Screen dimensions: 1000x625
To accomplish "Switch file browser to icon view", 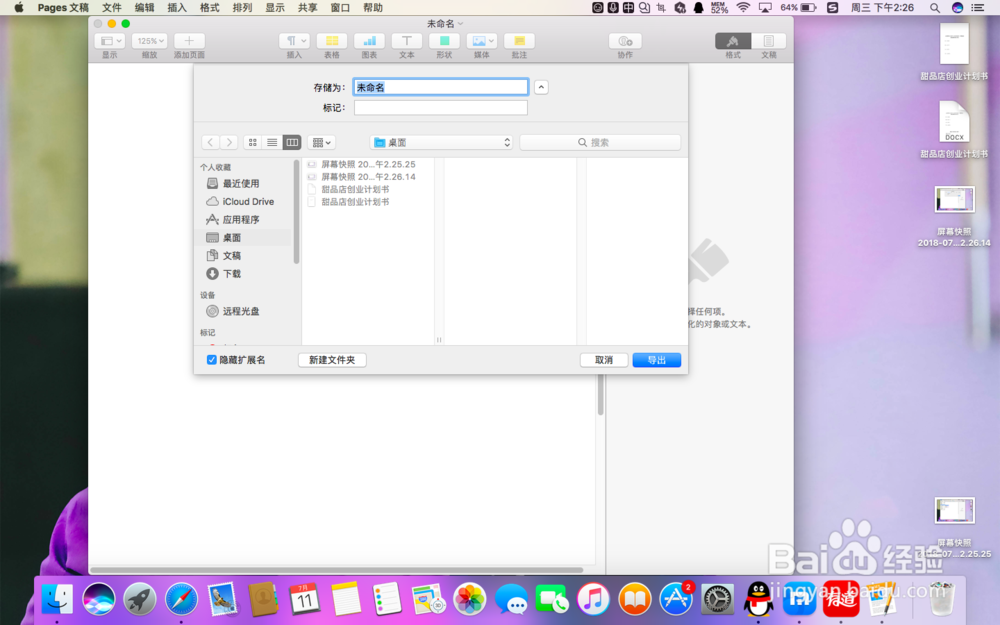I will (253, 142).
